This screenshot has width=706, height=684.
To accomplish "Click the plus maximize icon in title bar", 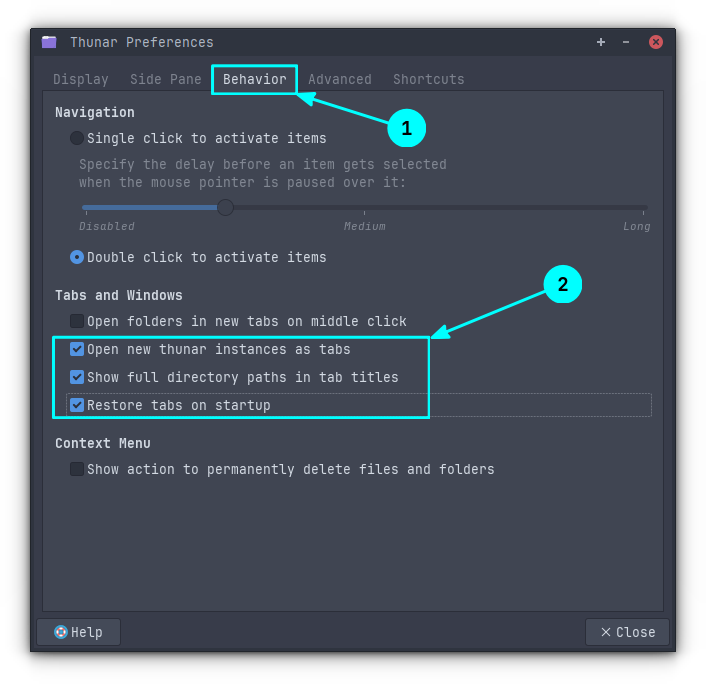I will pyautogui.click(x=601, y=42).
